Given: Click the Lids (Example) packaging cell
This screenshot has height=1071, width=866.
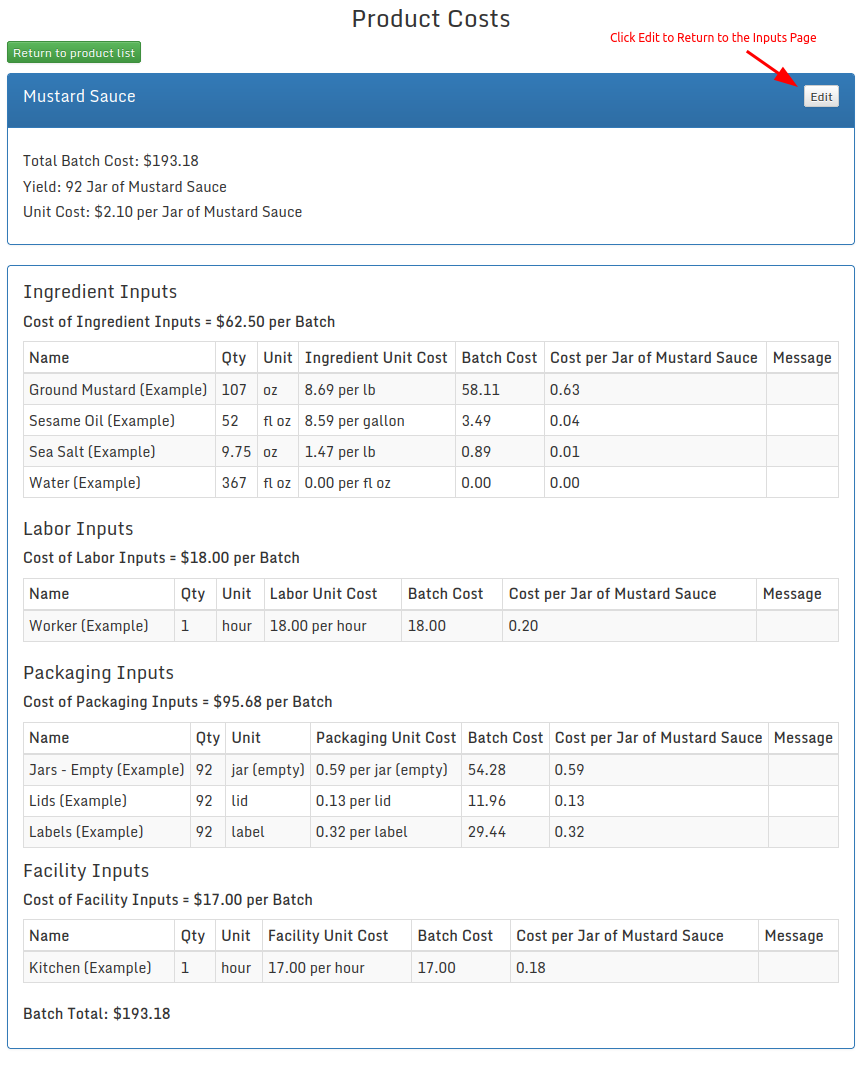Looking at the screenshot, I should pos(78,801).
